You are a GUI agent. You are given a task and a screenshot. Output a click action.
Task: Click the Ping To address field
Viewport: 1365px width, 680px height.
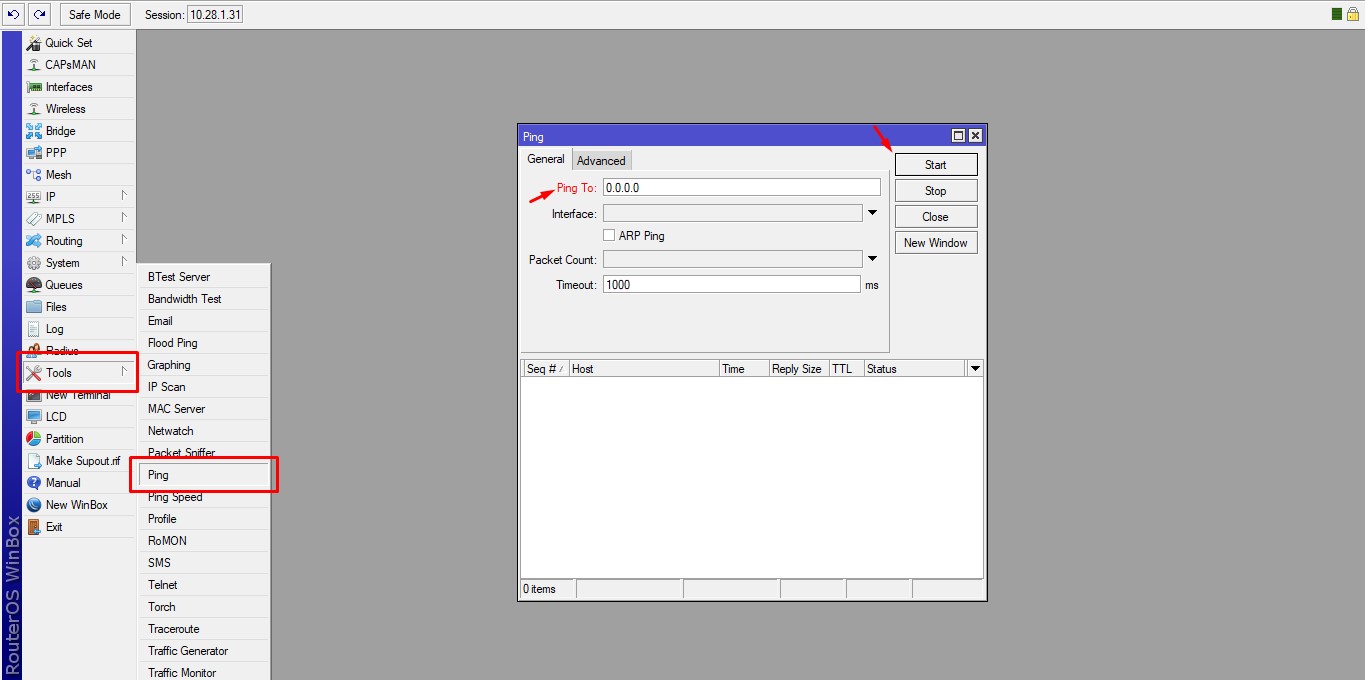pyautogui.click(x=742, y=187)
